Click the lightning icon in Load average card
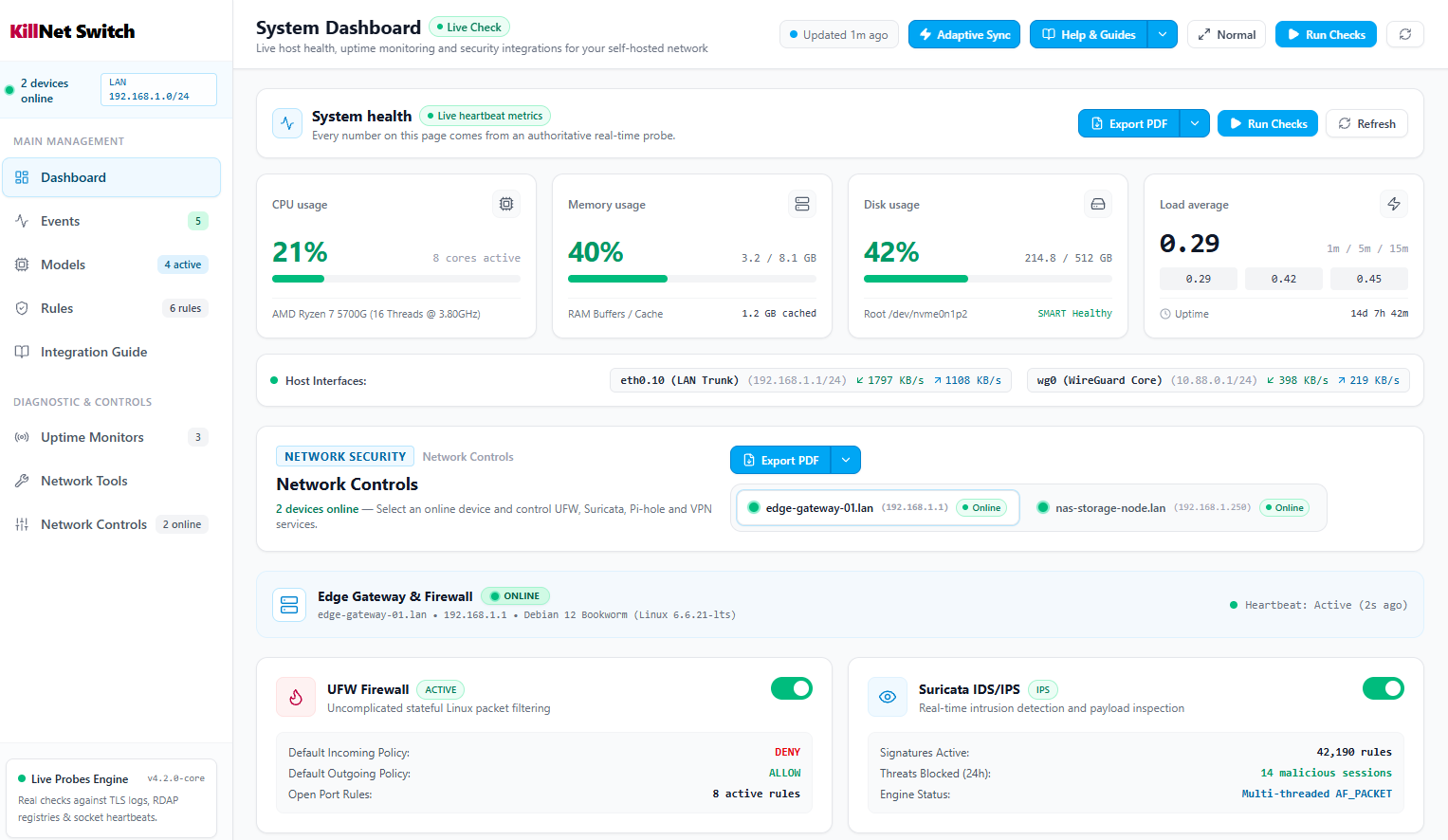This screenshot has width=1448, height=840. click(x=1394, y=204)
